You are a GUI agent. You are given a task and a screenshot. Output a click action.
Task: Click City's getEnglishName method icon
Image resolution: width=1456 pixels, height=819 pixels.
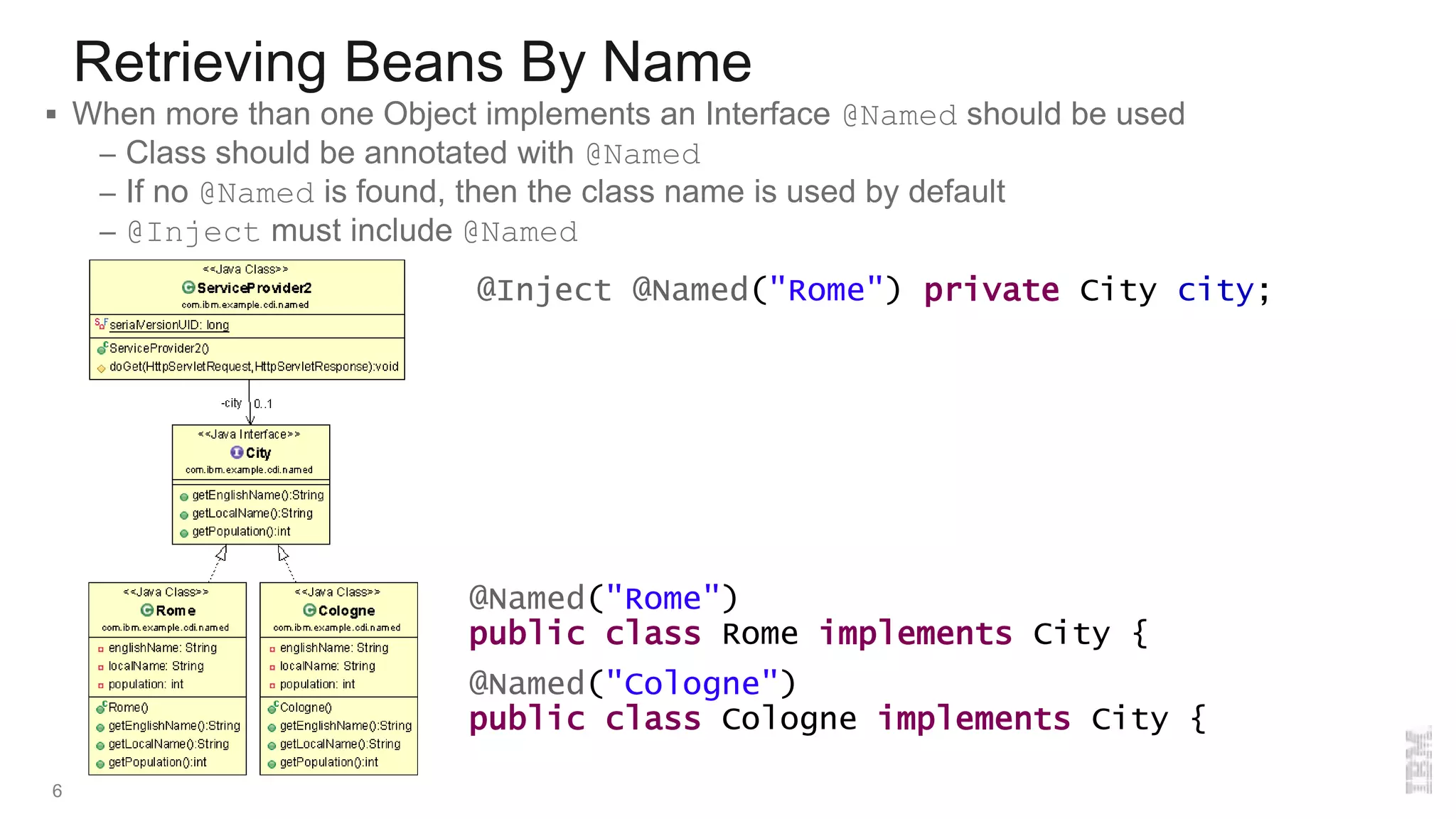[184, 497]
